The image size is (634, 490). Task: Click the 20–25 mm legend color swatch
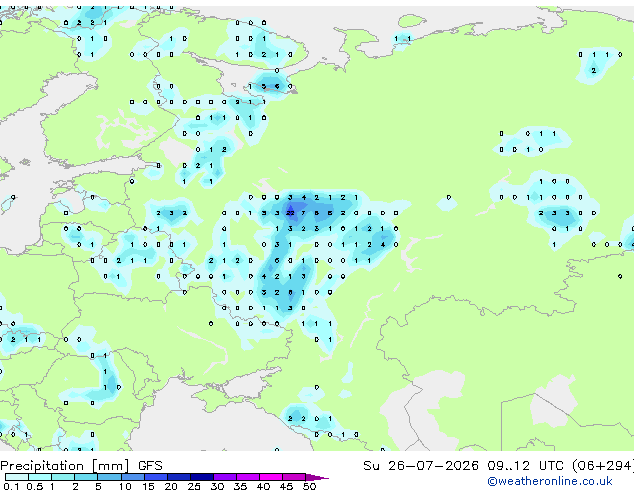[178, 477]
